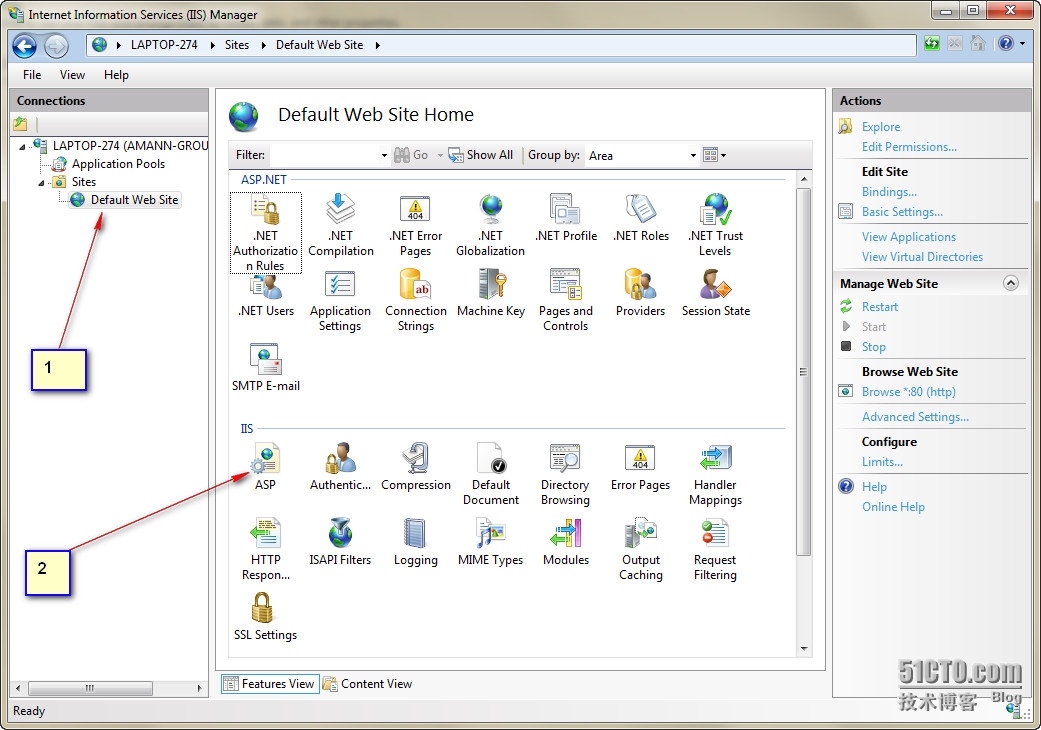Screen dimensions: 1041x730
Task: Open HTTP Response Headers feature
Action: (266, 549)
